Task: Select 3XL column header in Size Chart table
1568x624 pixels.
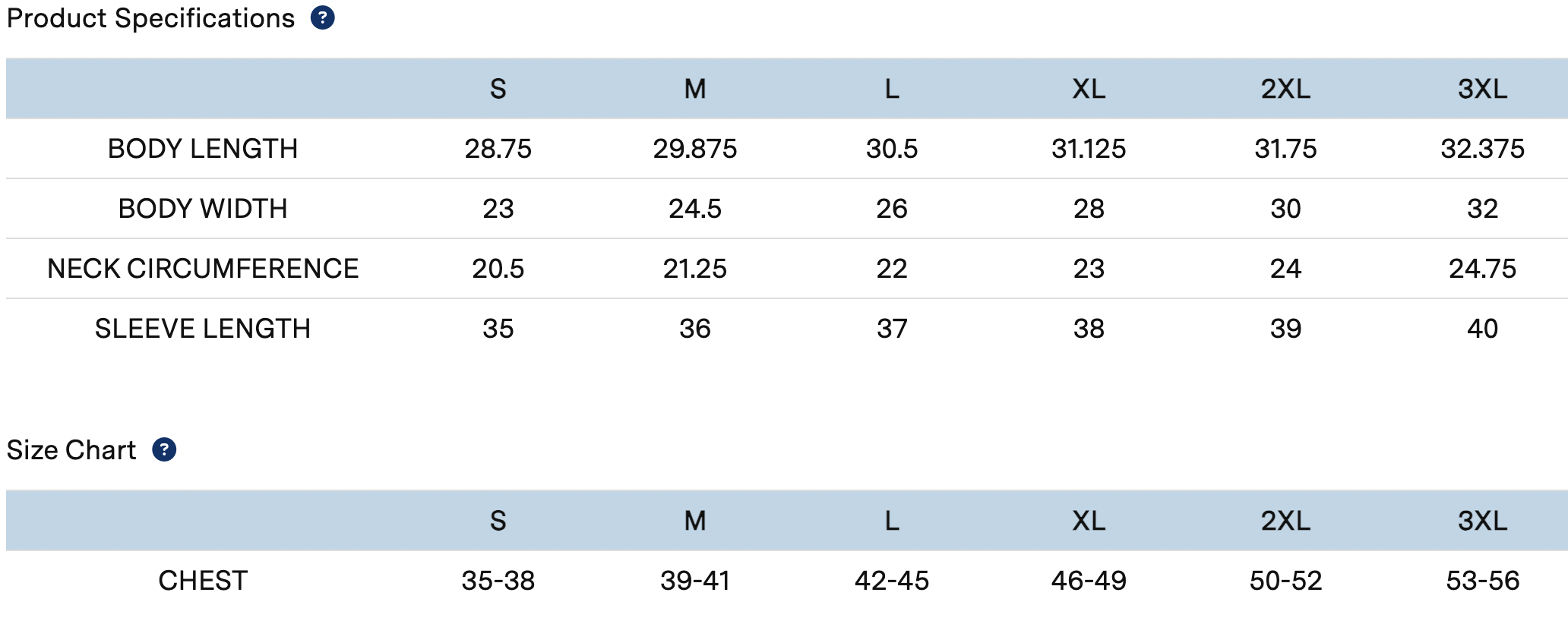Action: [x=1482, y=521]
